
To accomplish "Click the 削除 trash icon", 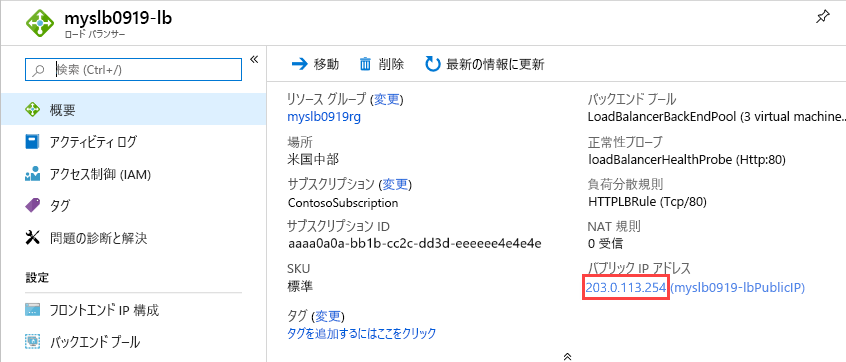I will [365, 65].
